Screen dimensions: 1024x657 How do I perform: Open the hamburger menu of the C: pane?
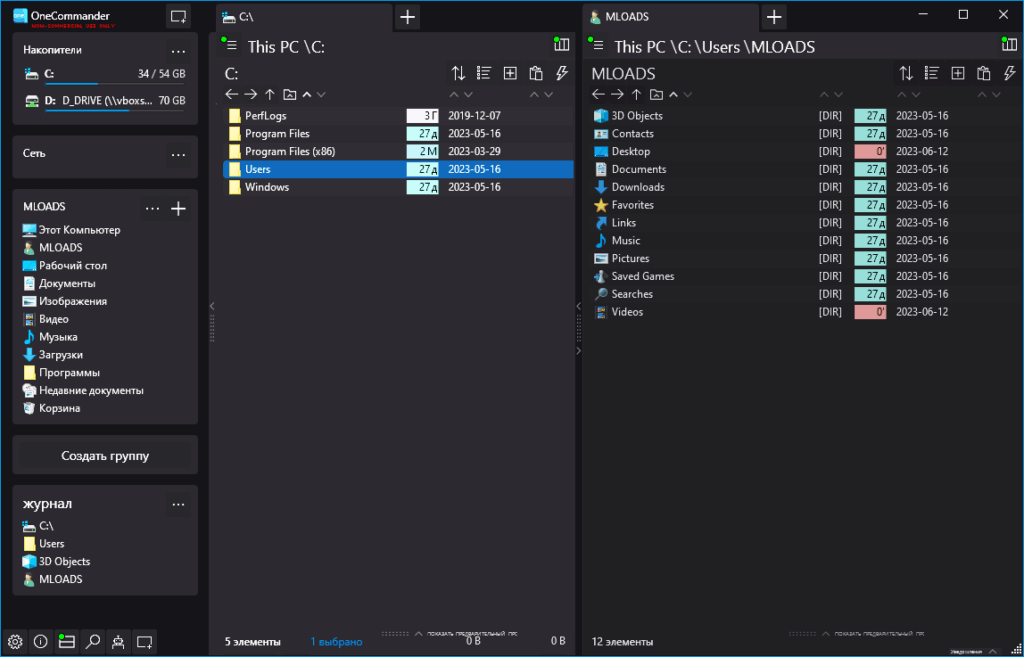[230, 46]
